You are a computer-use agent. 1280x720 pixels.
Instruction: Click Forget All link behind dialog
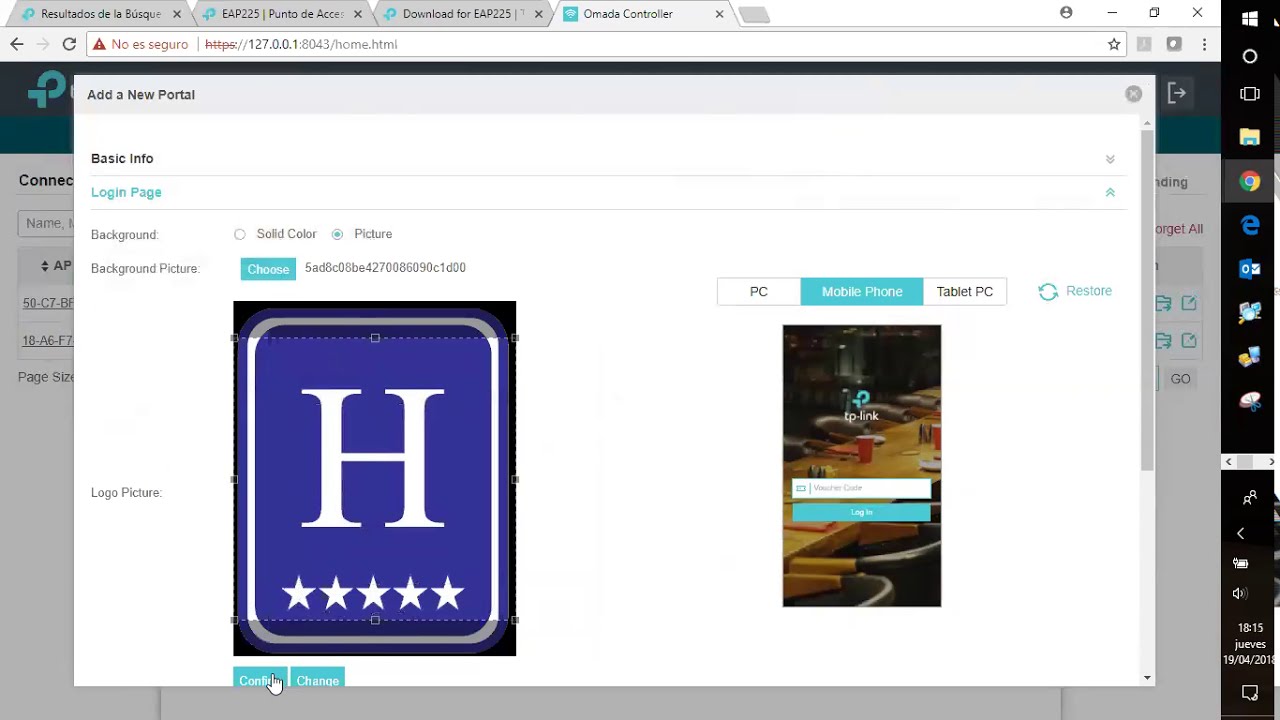pyautogui.click(x=1178, y=229)
